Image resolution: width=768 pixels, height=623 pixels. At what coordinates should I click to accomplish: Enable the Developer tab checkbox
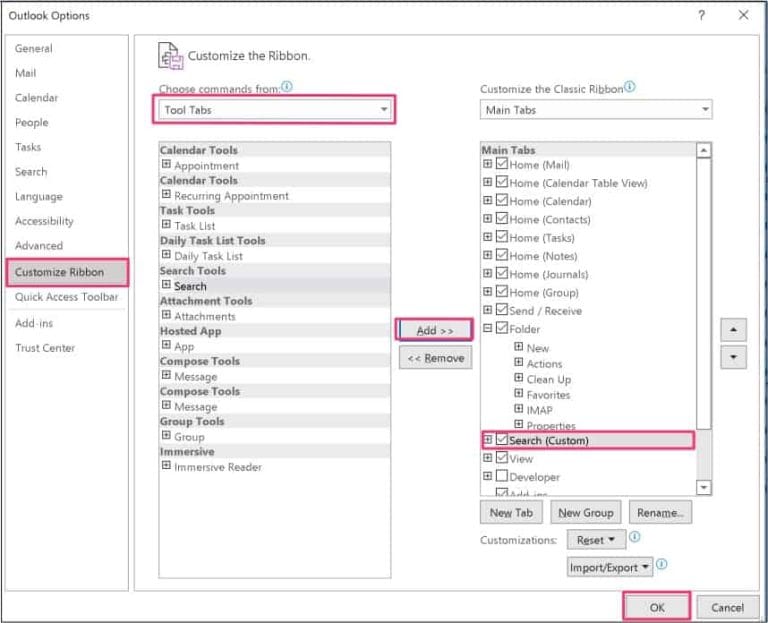[502, 477]
